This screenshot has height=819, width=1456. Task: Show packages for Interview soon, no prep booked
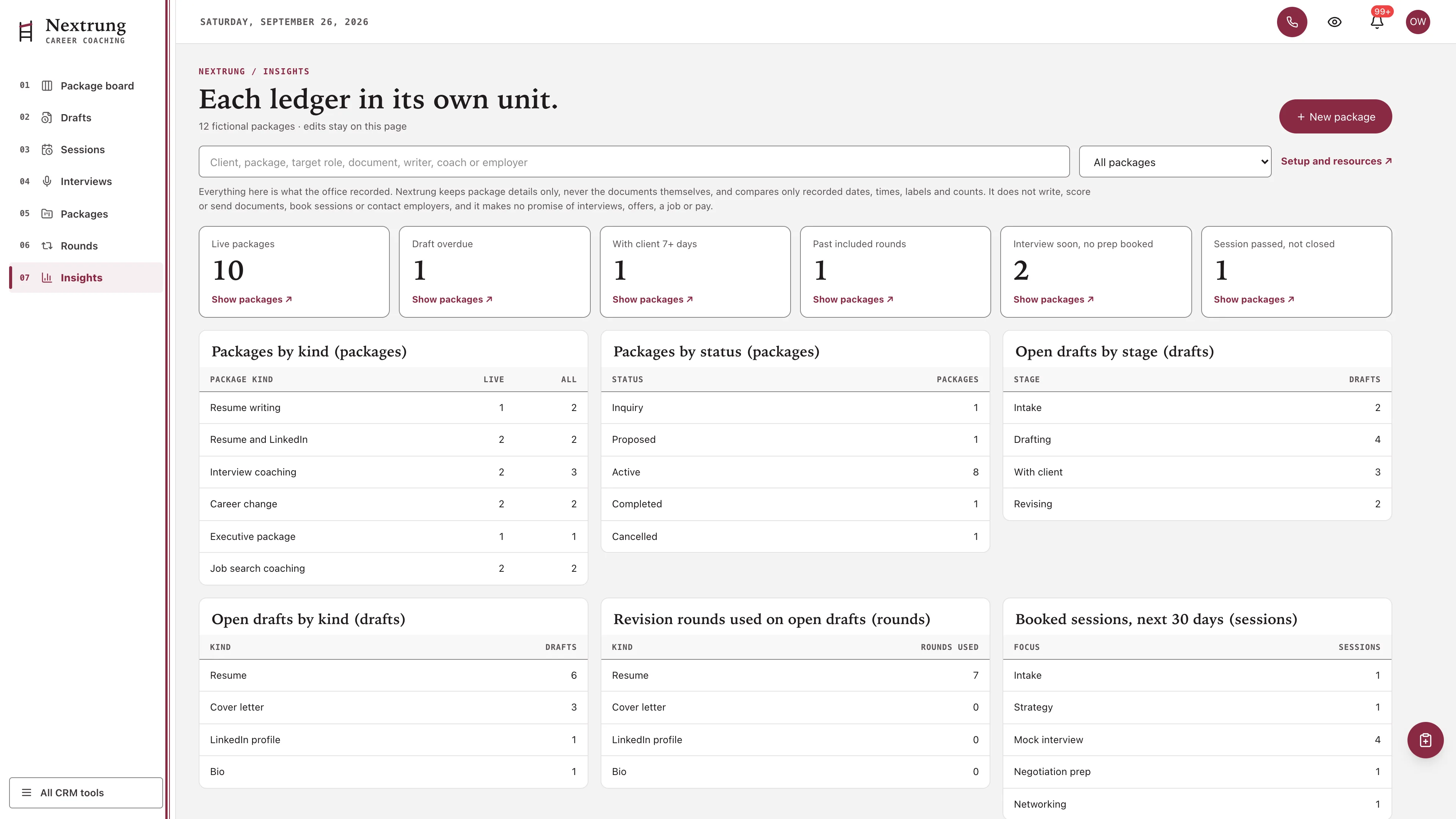coord(1053,300)
